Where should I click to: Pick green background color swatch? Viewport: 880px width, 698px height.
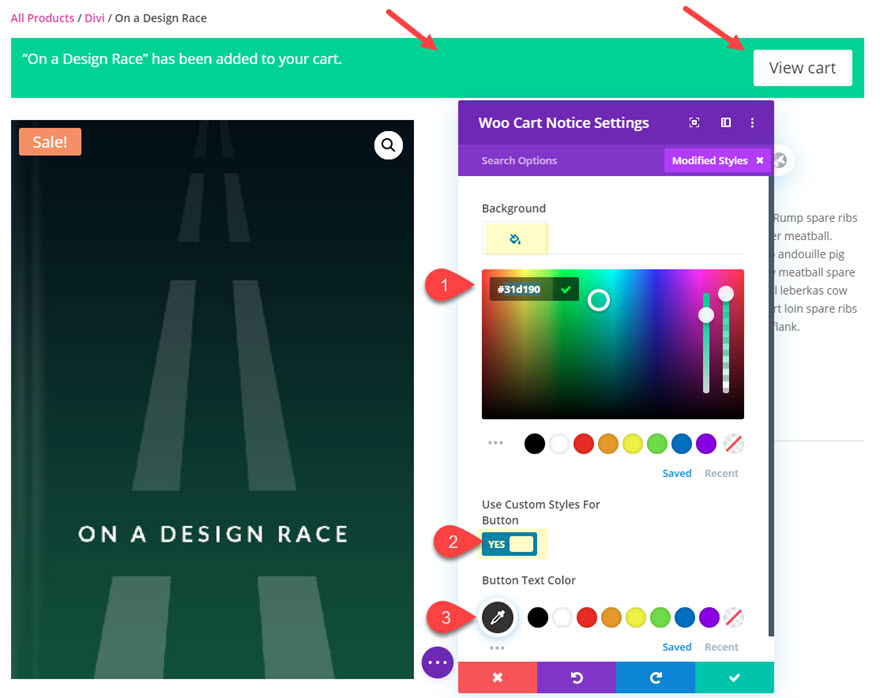coord(657,444)
